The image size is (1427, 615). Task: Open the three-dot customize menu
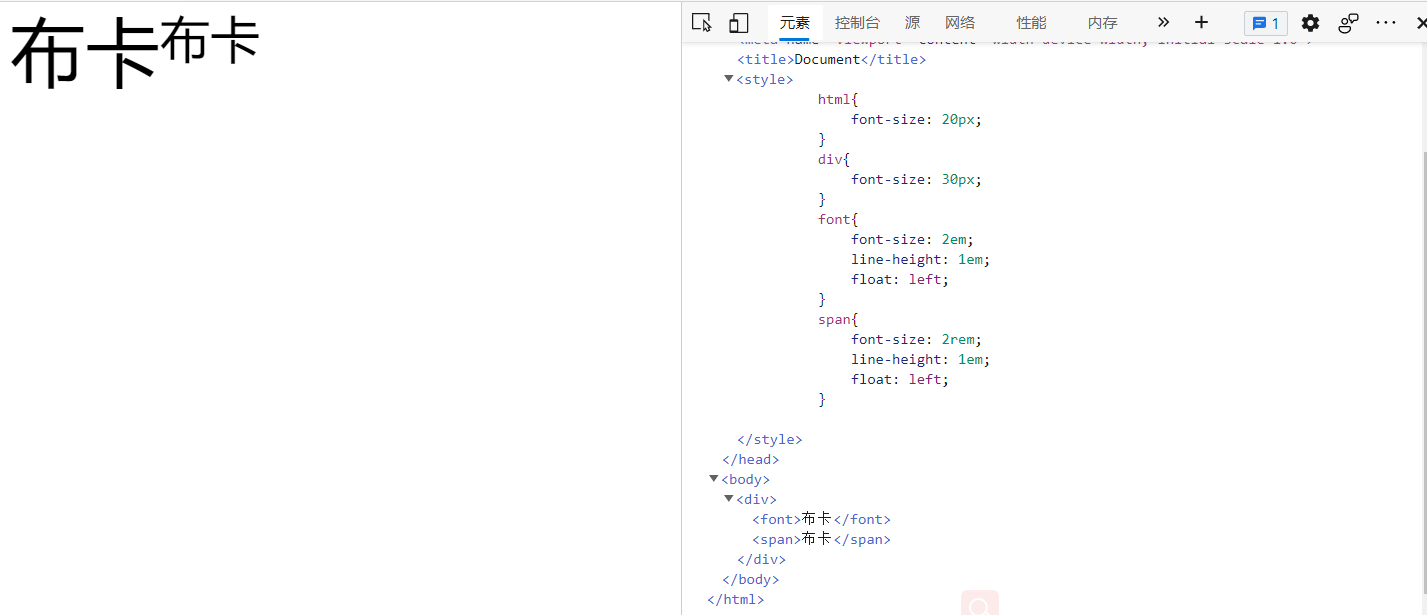(1385, 22)
